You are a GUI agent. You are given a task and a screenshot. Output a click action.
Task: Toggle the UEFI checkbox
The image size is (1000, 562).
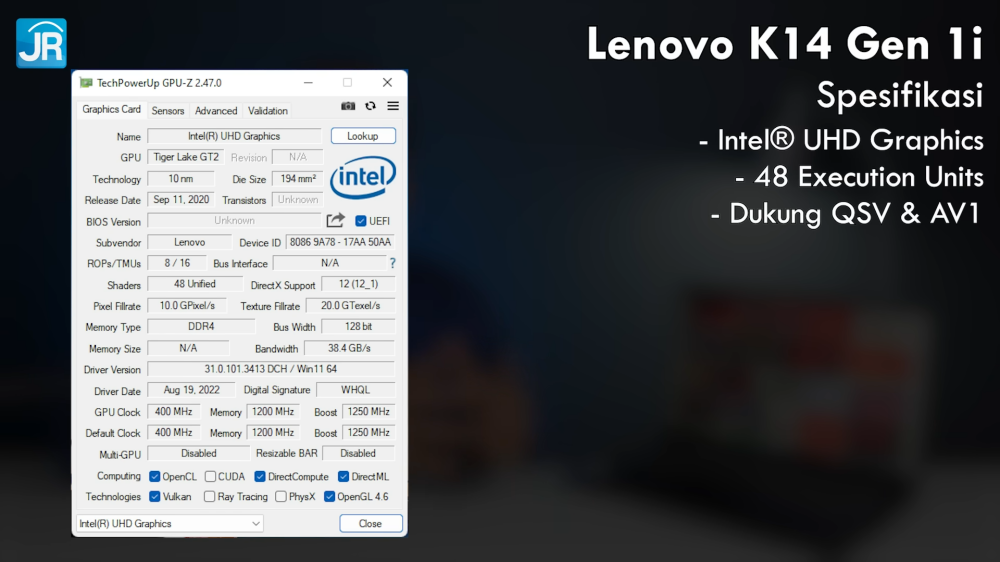(x=361, y=221)
